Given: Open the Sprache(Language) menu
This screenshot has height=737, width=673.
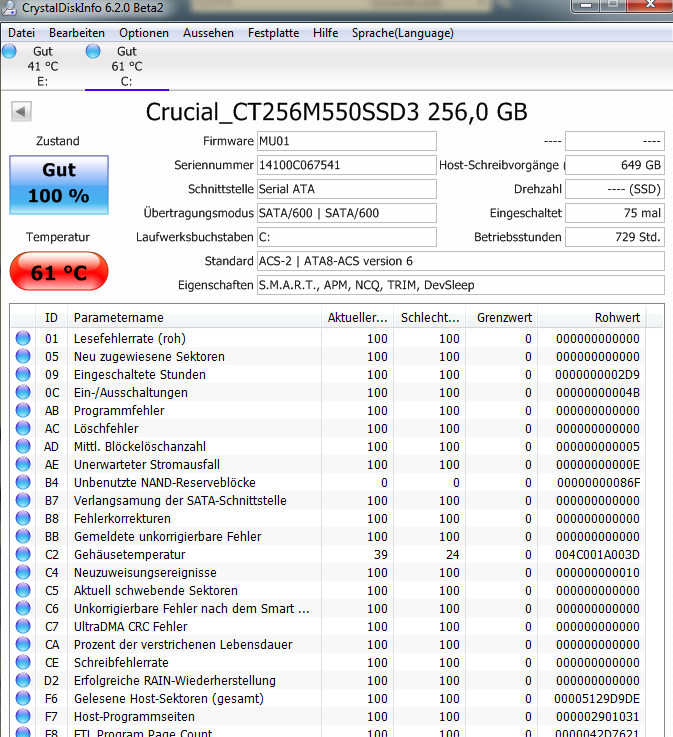Looking at the screenshot, I should pyautogui.click(x=403, y=33).
